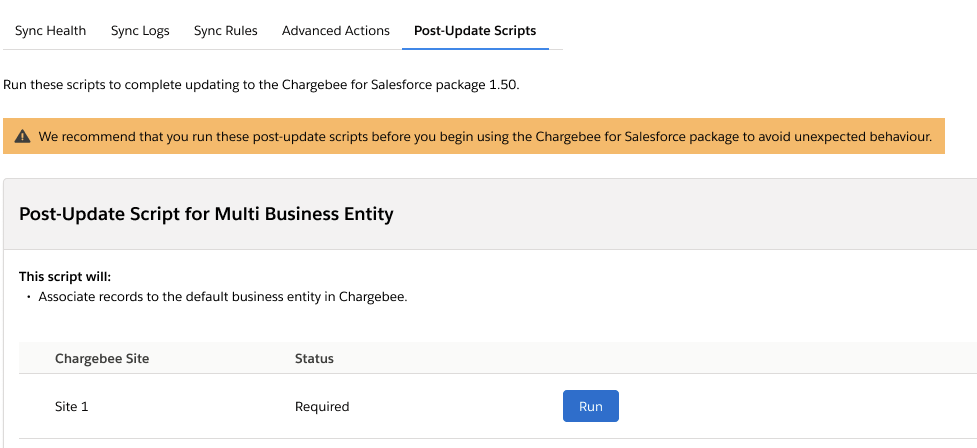
Task: Go to the Sync Rules tab
Action: (x=225, y=31)
